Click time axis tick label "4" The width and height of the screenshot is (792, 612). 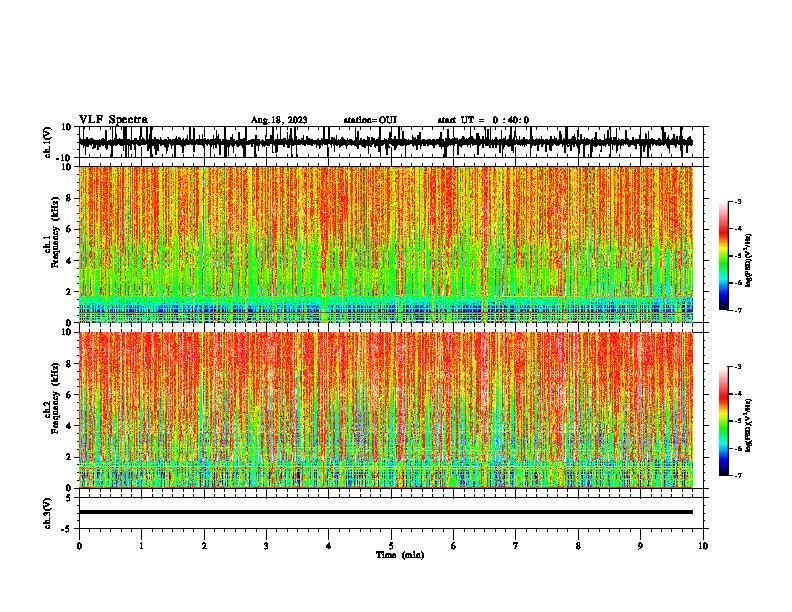(x=329, y=546)
